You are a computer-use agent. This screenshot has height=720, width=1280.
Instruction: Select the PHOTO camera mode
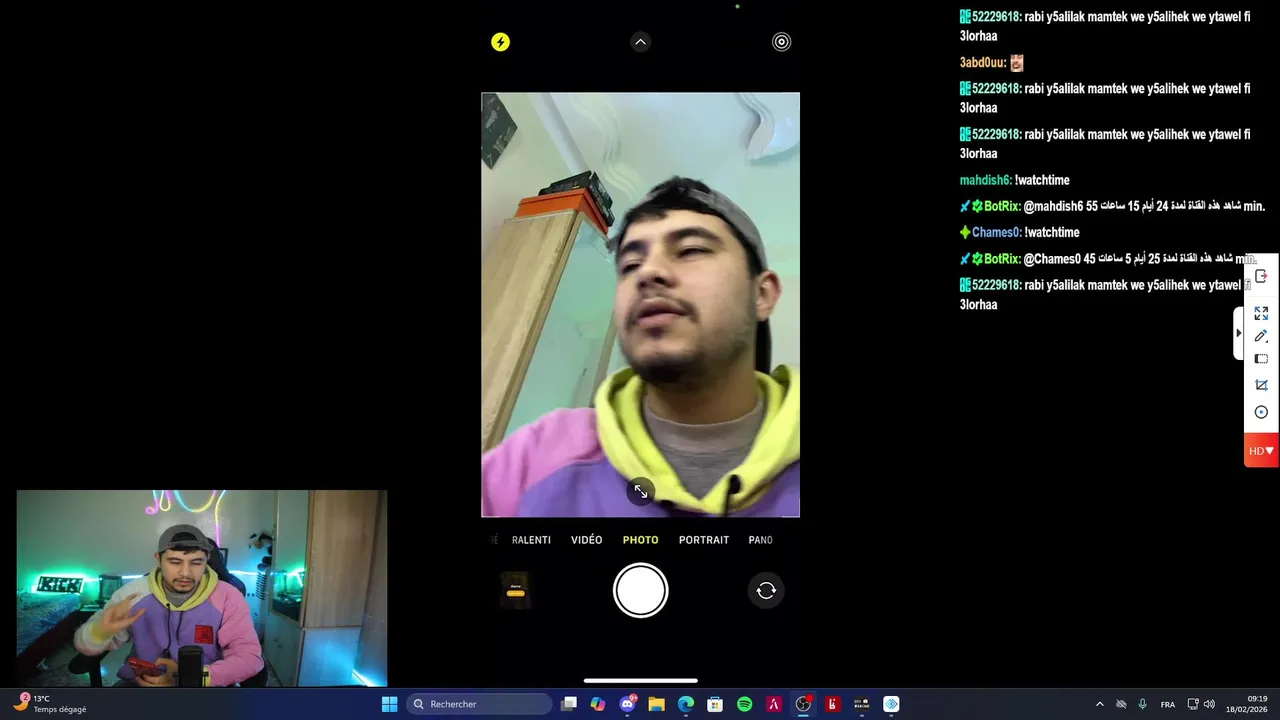coord(641,540)
